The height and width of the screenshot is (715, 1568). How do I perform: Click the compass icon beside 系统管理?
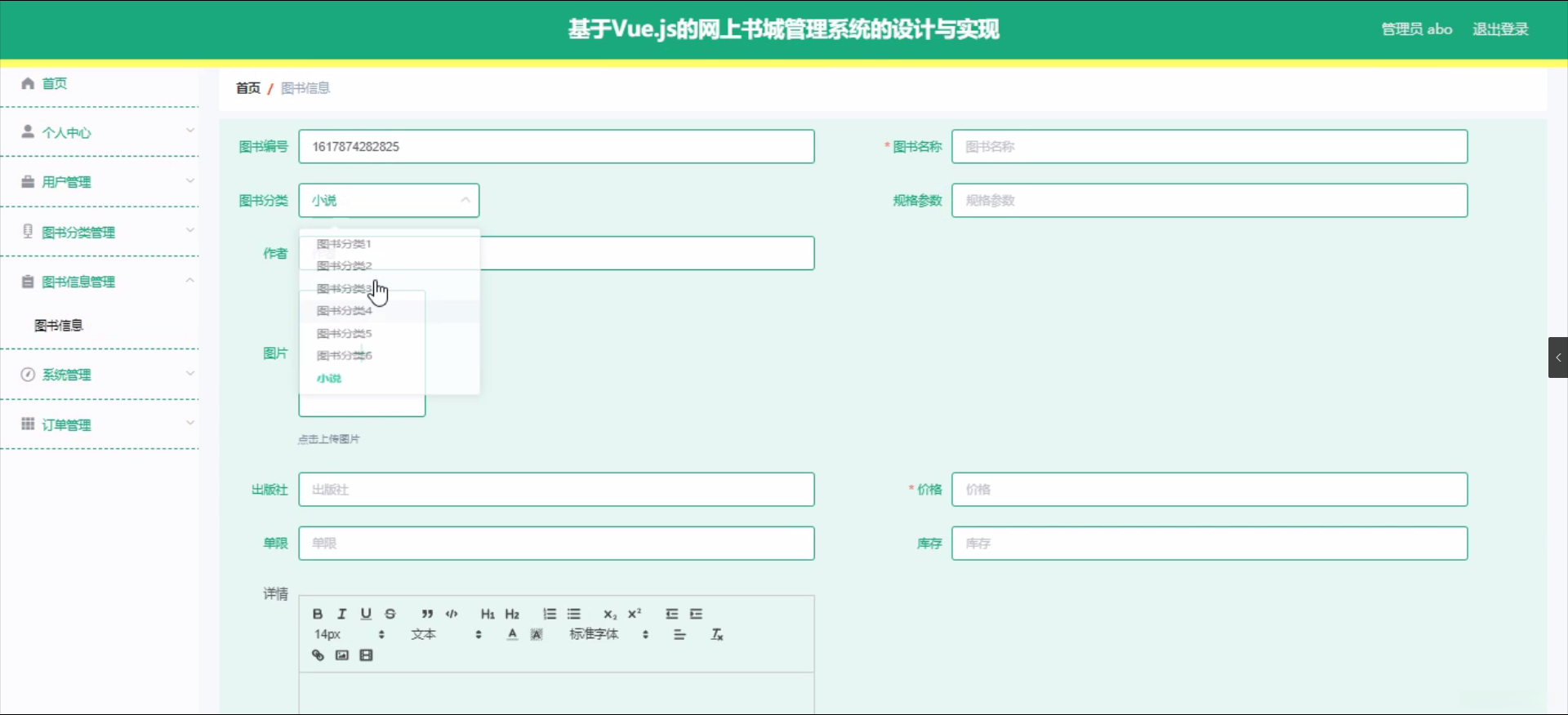pos(28,375)
